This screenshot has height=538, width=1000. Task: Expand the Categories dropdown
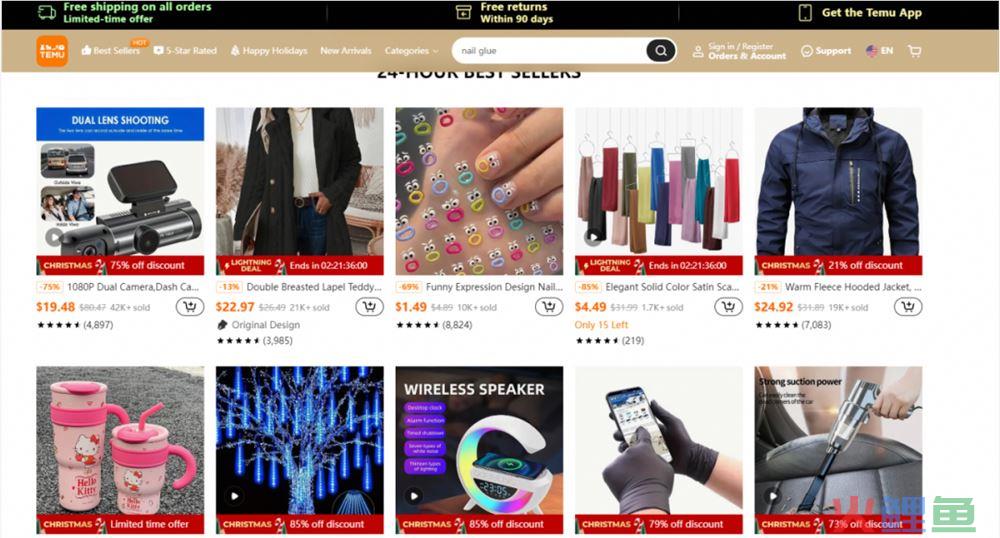pyautogui.click(x=411, y=51)
